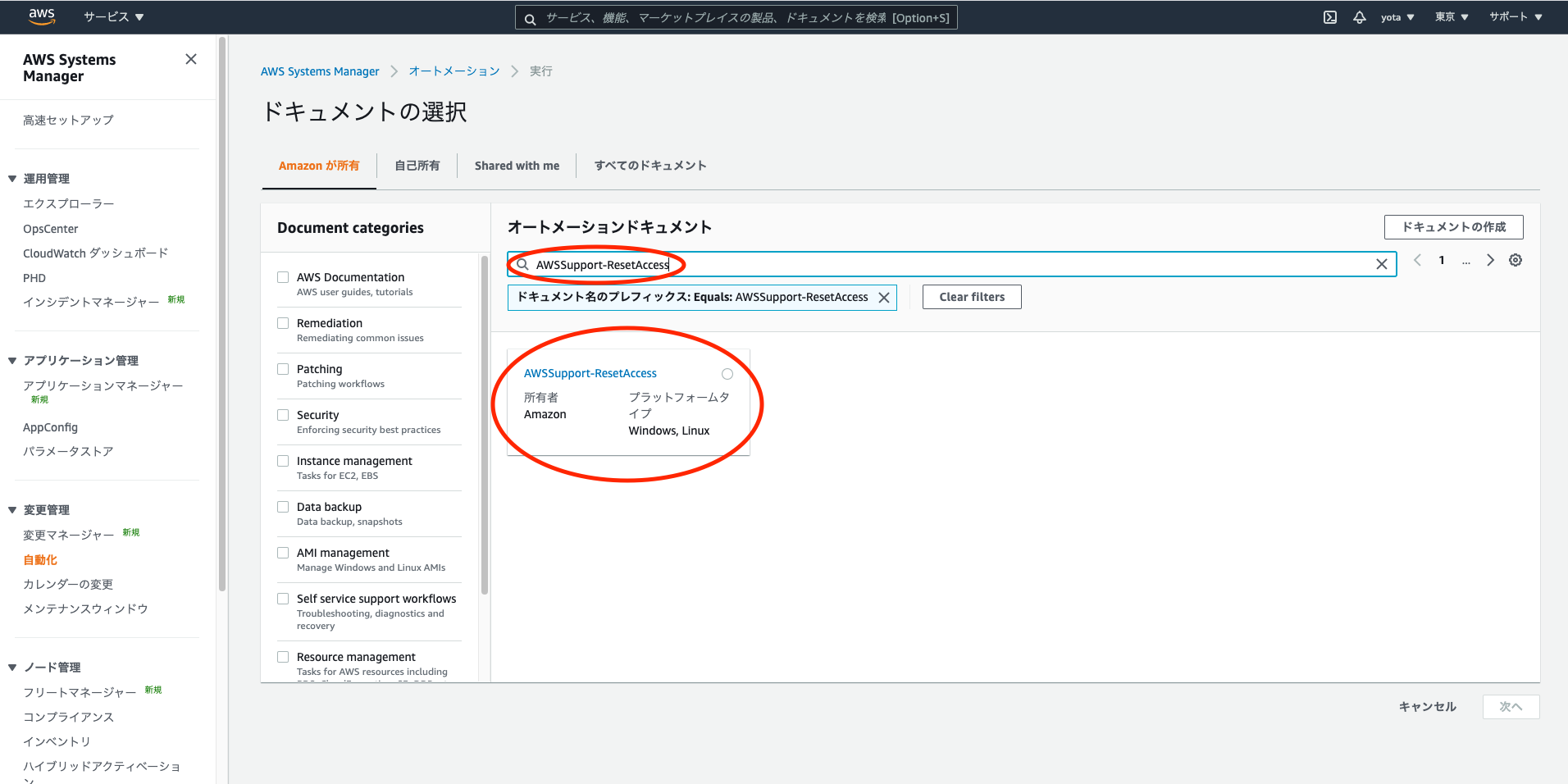Follow the AWS Systems Manager breadcrumb
This screenshot has width=1568, height=784.
tap(320, 71)
